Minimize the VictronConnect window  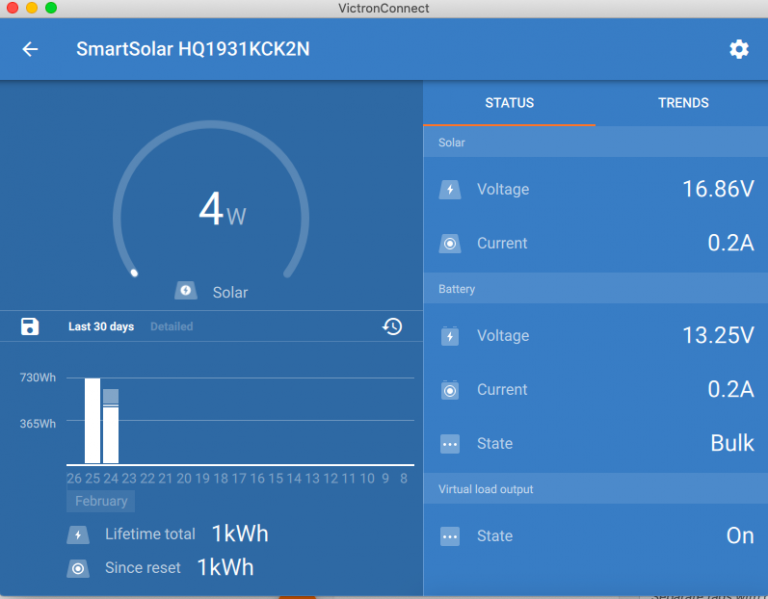(32, 7)
